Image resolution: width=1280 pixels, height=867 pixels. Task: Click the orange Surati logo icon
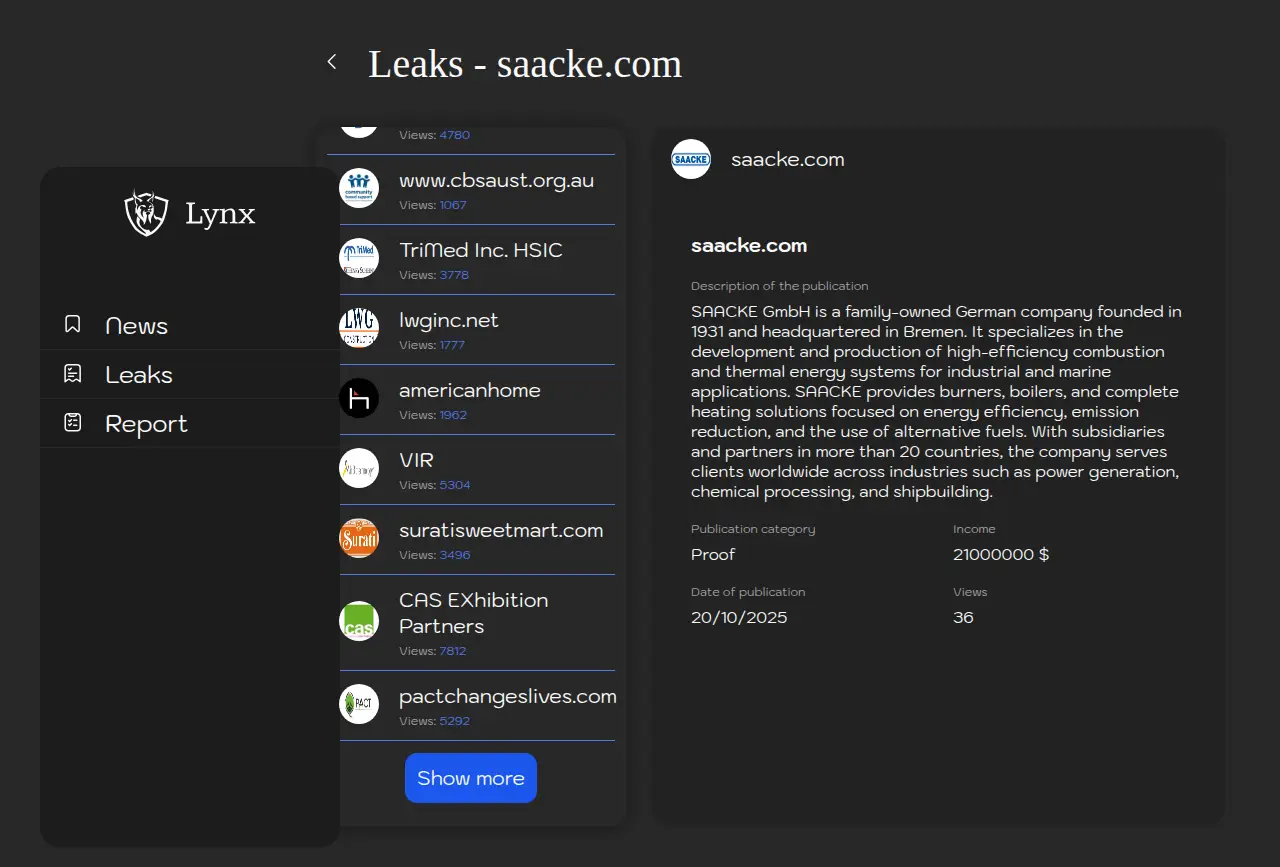click(x=359, y=539)
